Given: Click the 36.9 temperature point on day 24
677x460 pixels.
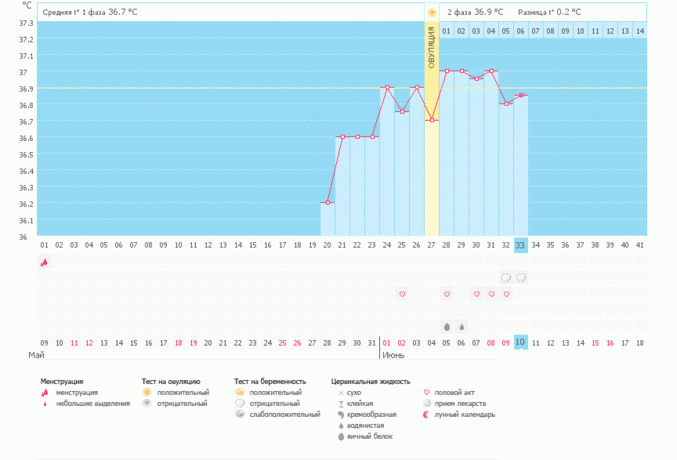Looking at the screenshot, I should pyautogui.click(x=387, y=88).
